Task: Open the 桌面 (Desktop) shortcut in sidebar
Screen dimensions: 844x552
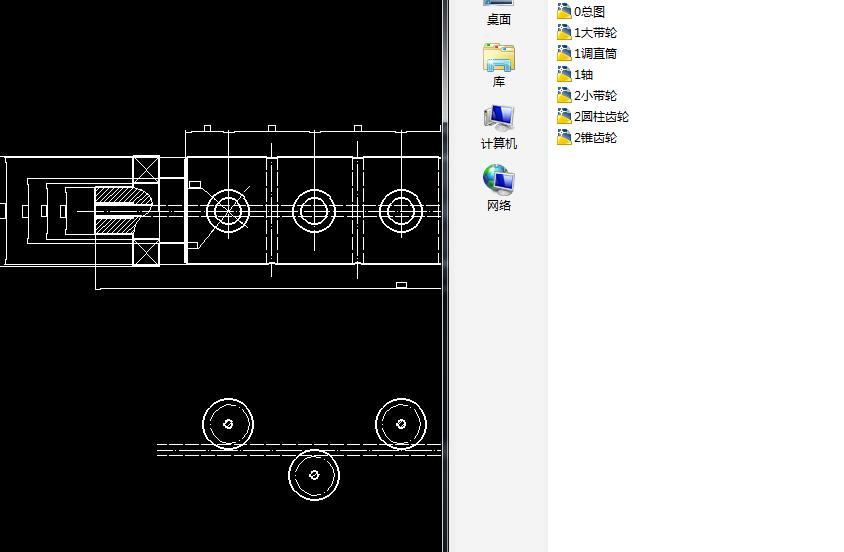Action: click(x=498, y=13)
